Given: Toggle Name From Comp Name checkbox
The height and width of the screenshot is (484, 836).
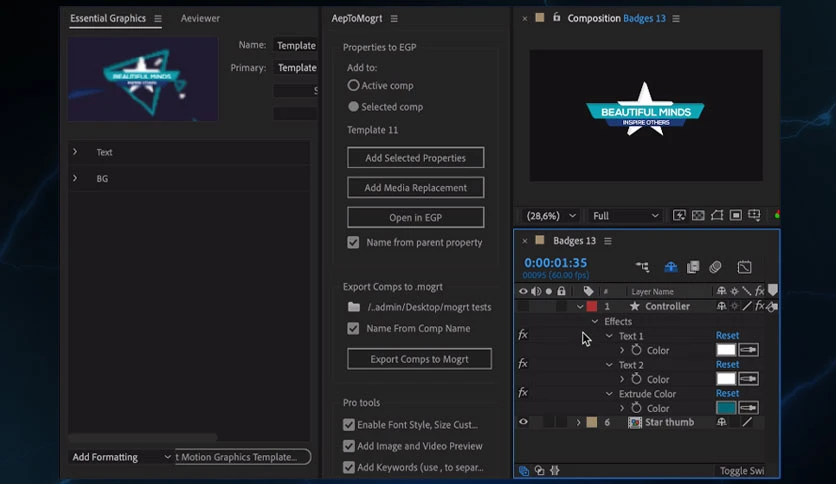Looking at the screenshot, I should tap(353, 328).
